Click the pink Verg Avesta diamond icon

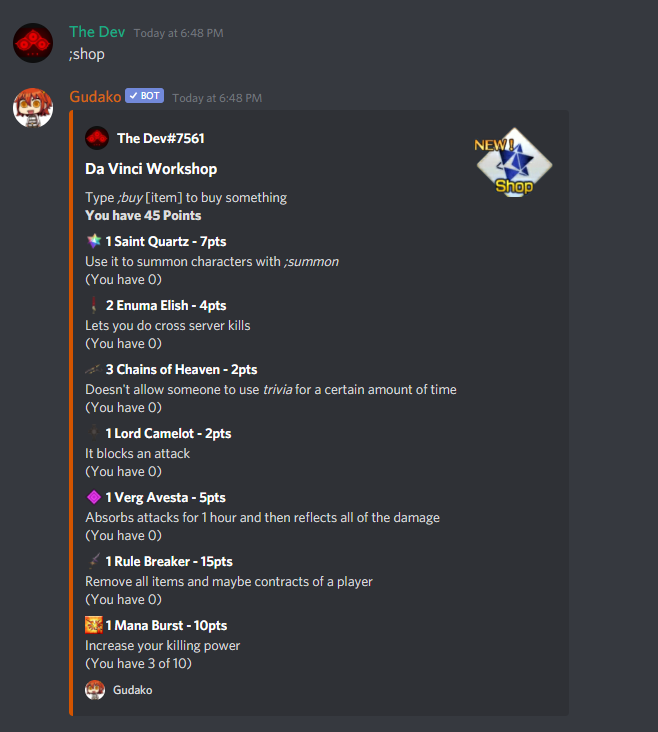(94, 497)
